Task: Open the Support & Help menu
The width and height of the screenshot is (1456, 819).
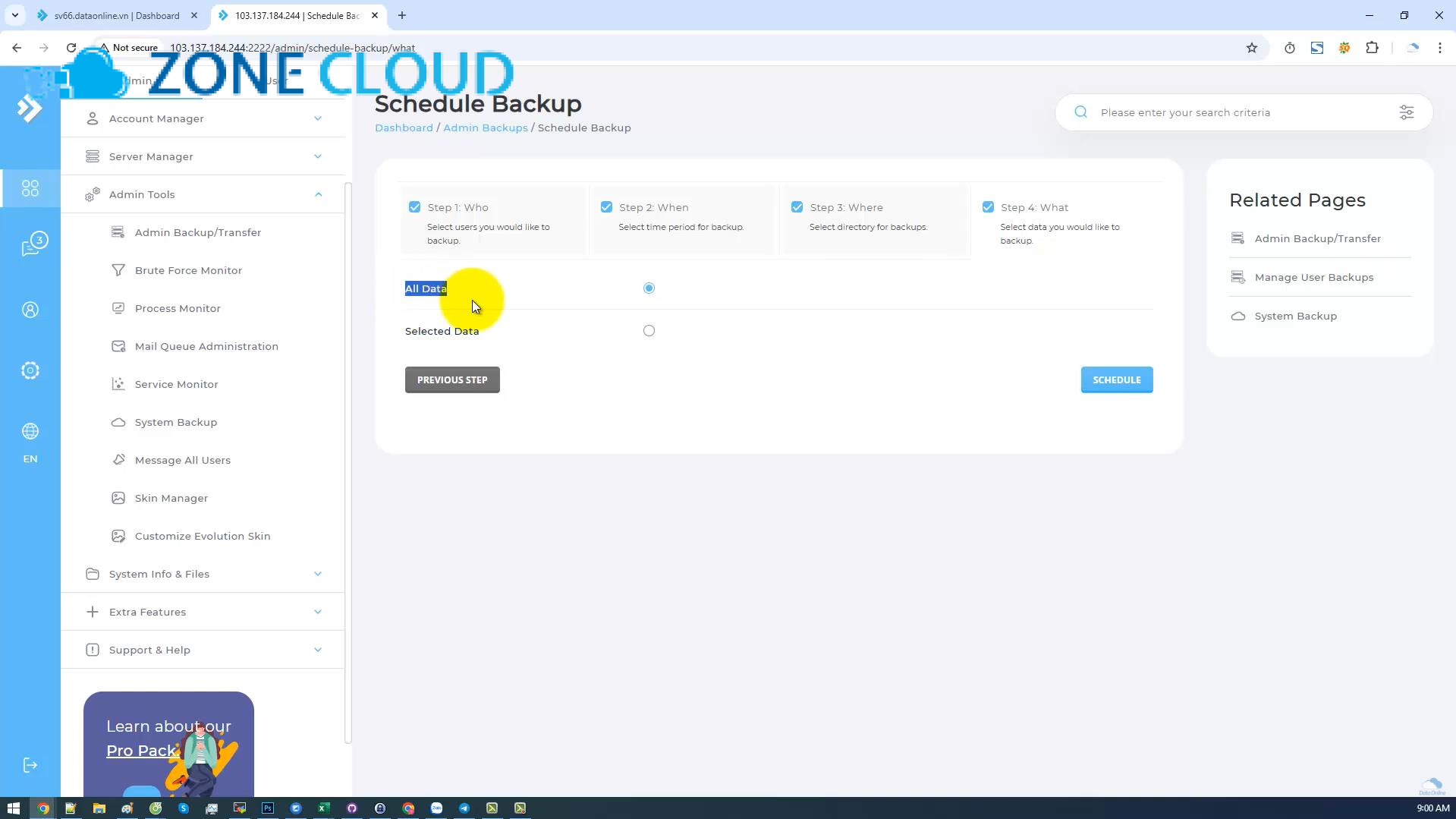Action: click(203, 649)
